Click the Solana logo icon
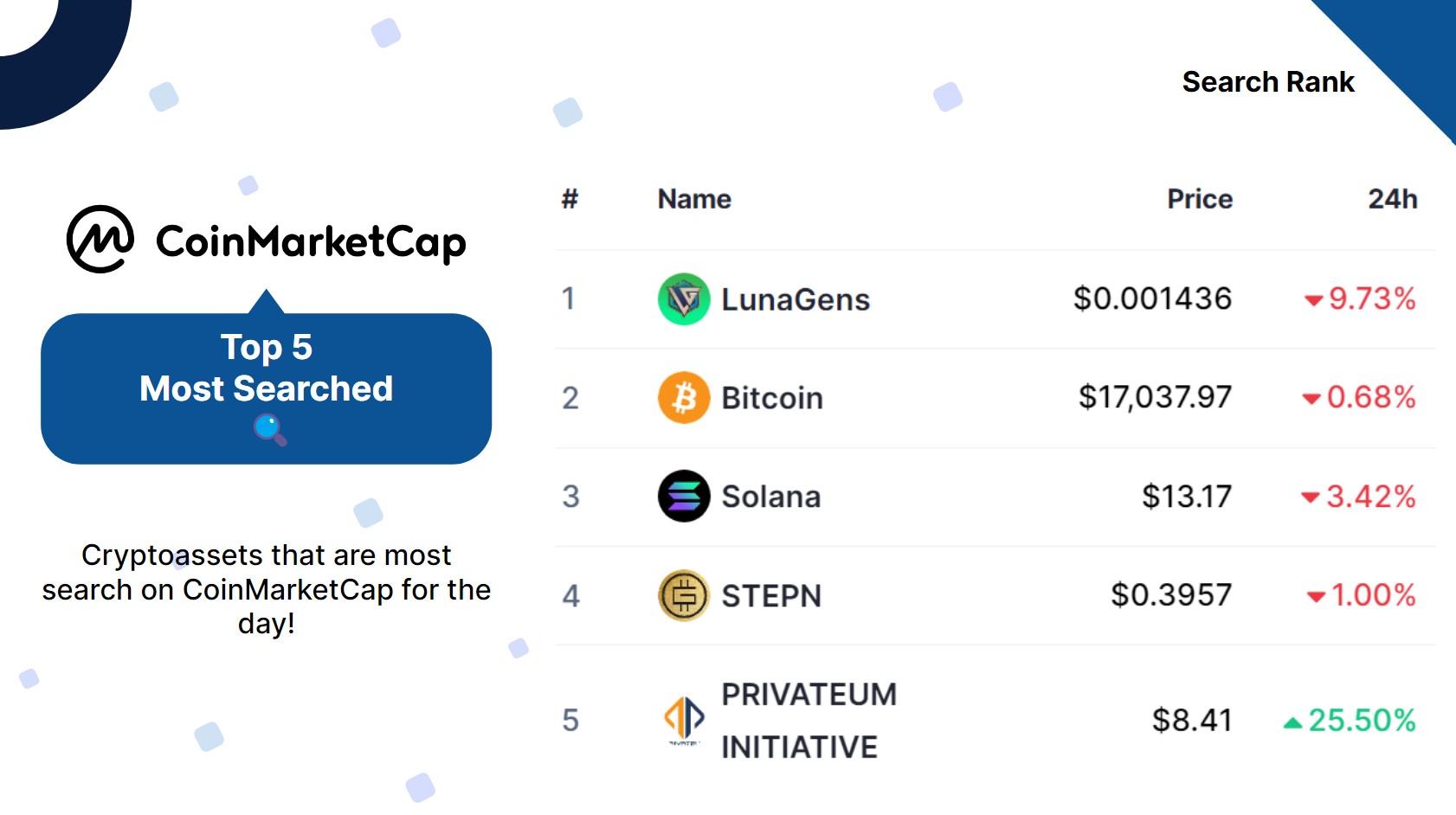The image size is (1456, 815). (x=684, y=497)
